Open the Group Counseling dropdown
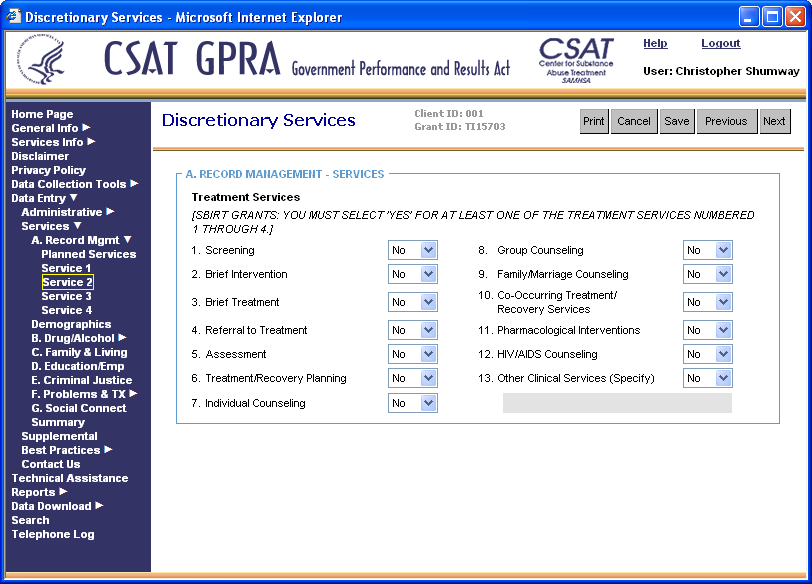812x584 pixels. coord(707,250)
